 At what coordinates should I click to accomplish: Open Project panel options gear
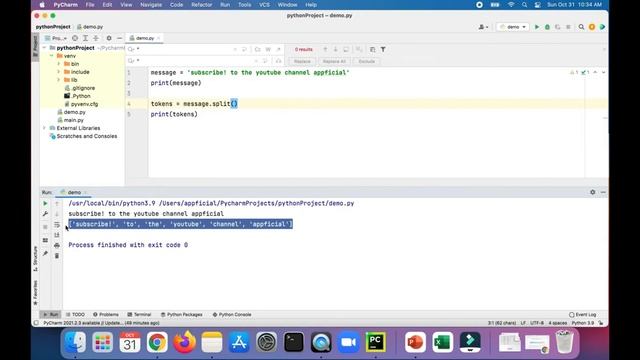point(109,38)
